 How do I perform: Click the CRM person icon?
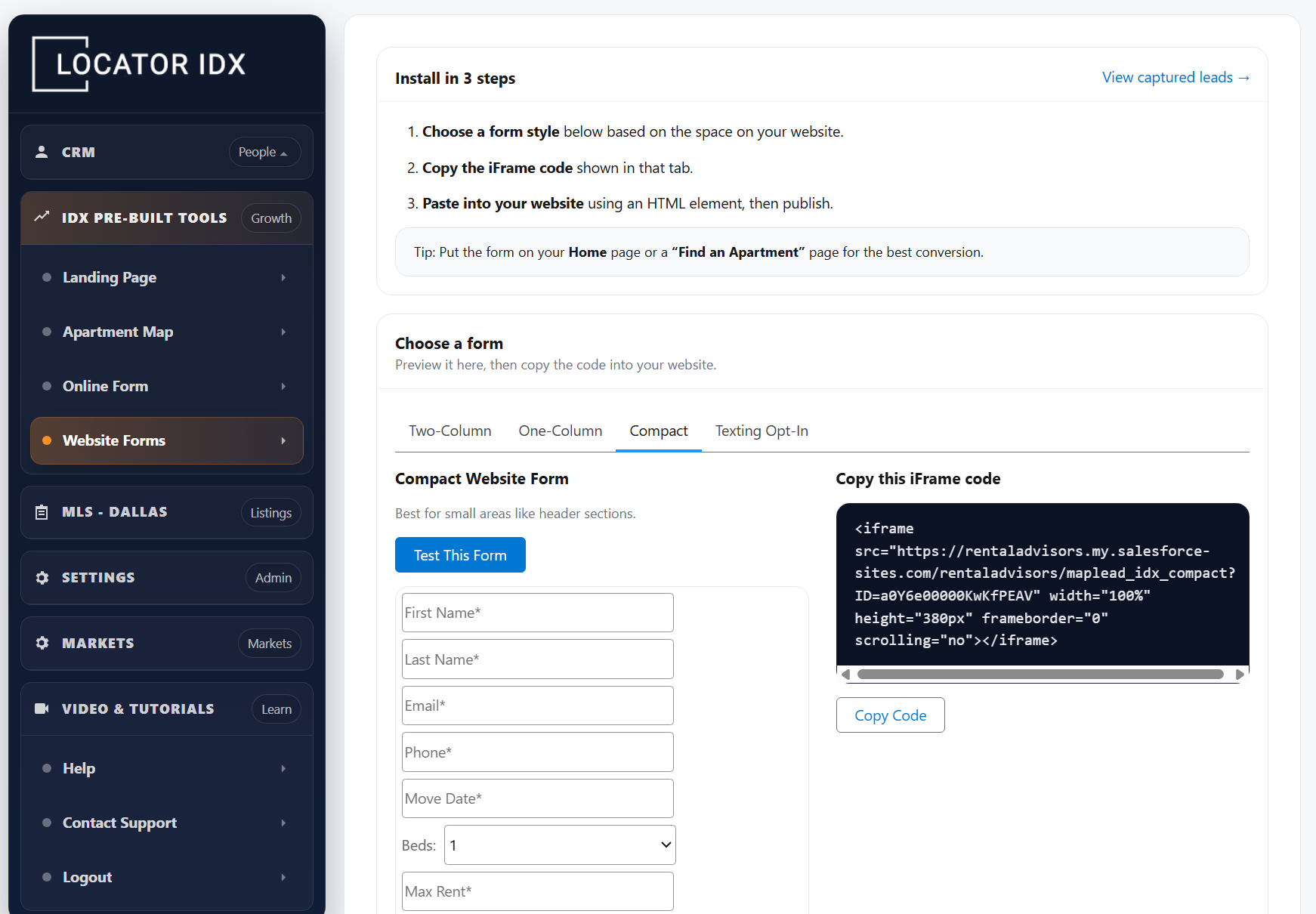coord(42,152)
